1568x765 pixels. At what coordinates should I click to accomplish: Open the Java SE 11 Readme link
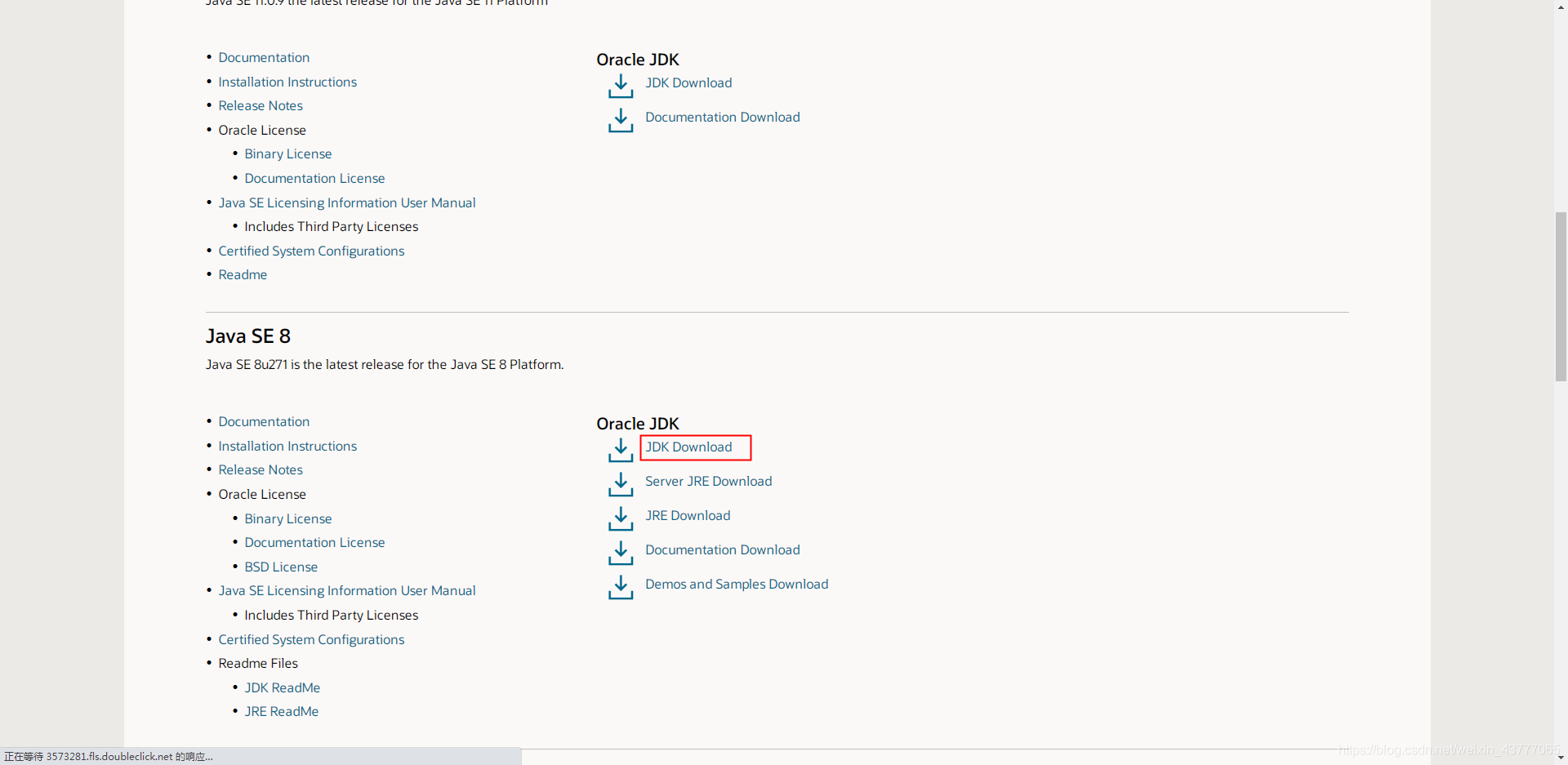click(x=243, y=274)
